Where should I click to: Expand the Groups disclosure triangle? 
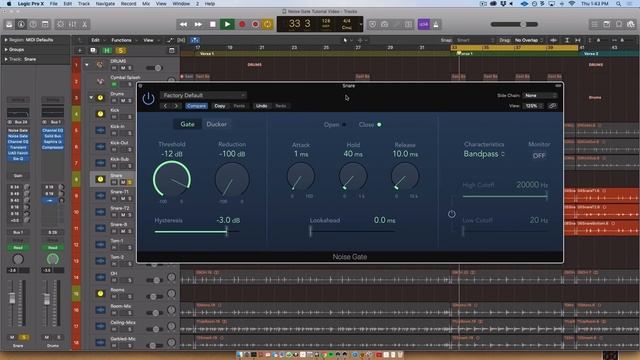(6, 49)
